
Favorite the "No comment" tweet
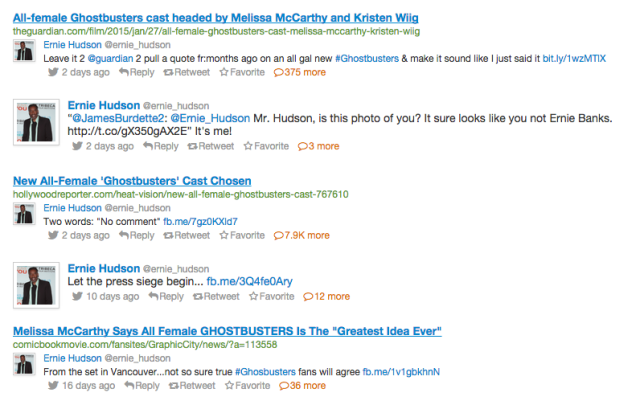246,235
